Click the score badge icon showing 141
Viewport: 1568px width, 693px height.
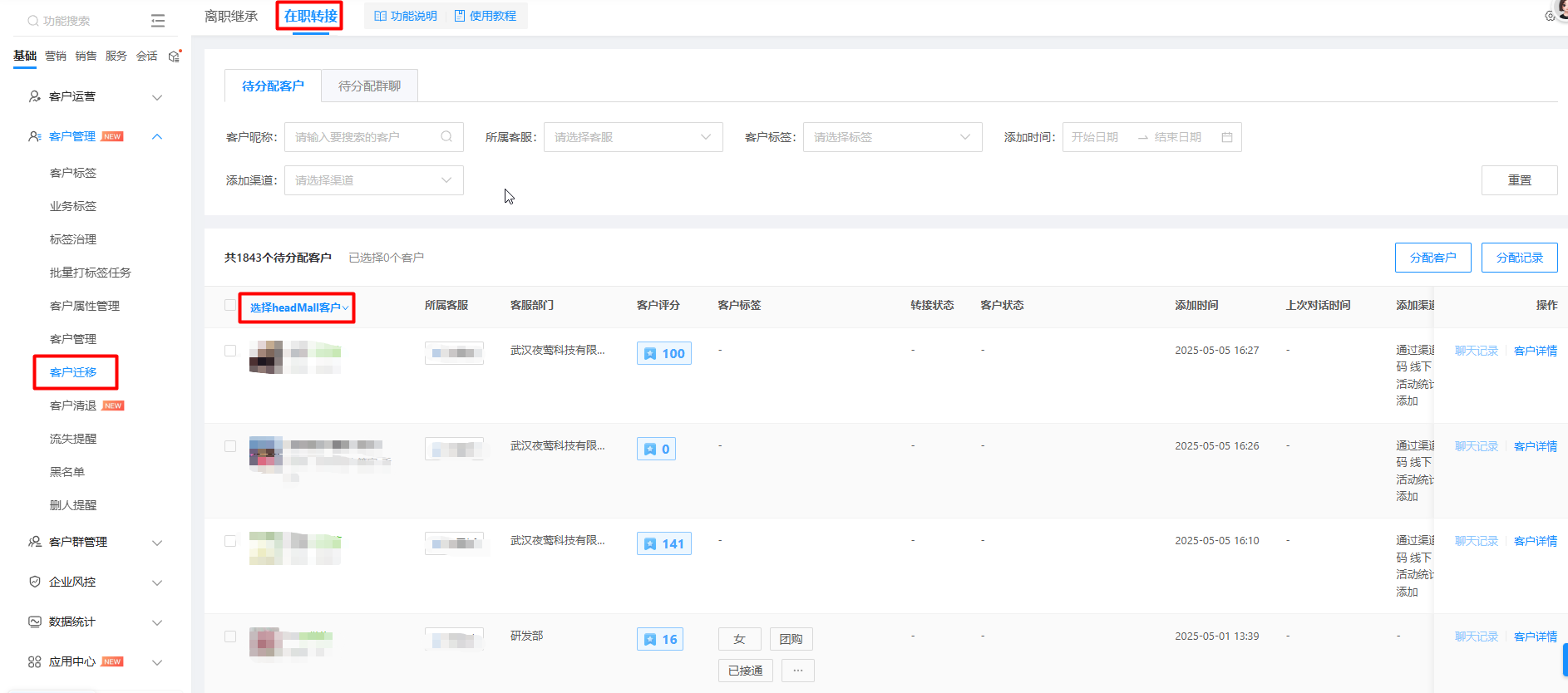[x=650, y=544]
